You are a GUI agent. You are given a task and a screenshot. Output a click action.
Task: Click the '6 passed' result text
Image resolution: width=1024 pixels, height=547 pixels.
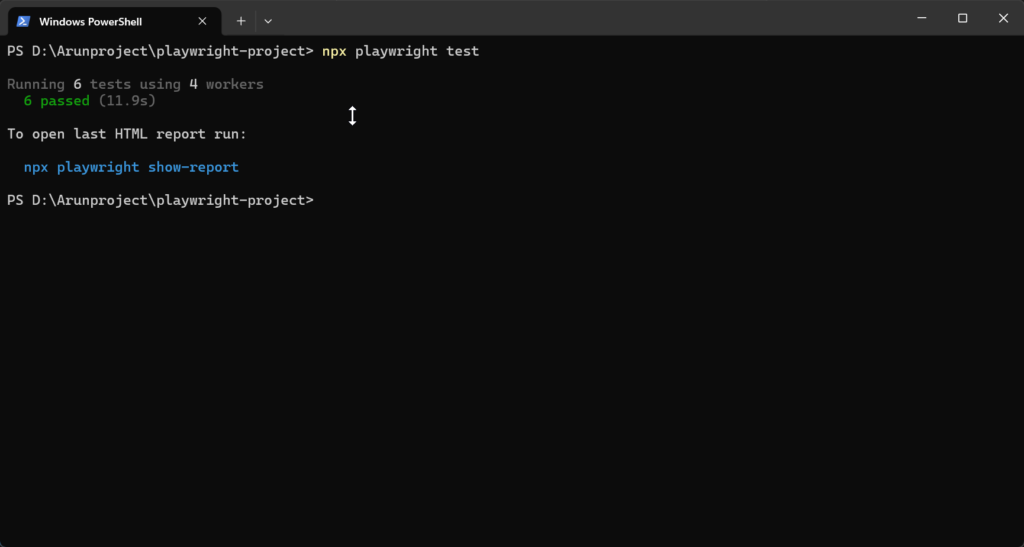[x=57, y=101]
